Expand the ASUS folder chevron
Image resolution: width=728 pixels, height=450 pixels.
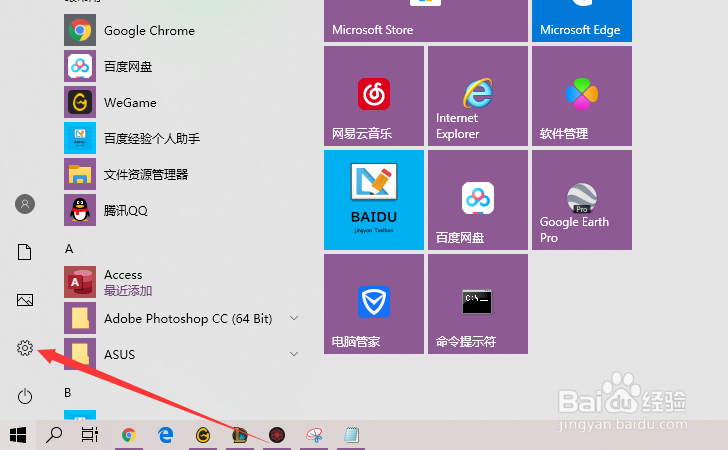(x=294, y=354)
